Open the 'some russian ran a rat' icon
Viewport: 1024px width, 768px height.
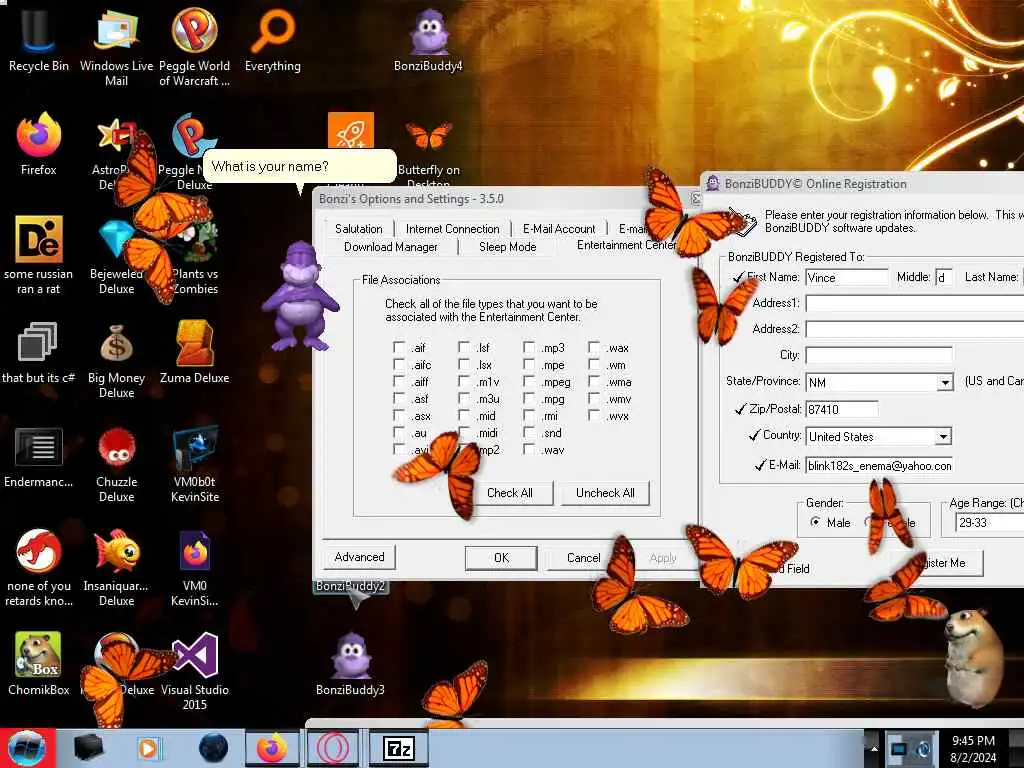click(x=39, y=255)
